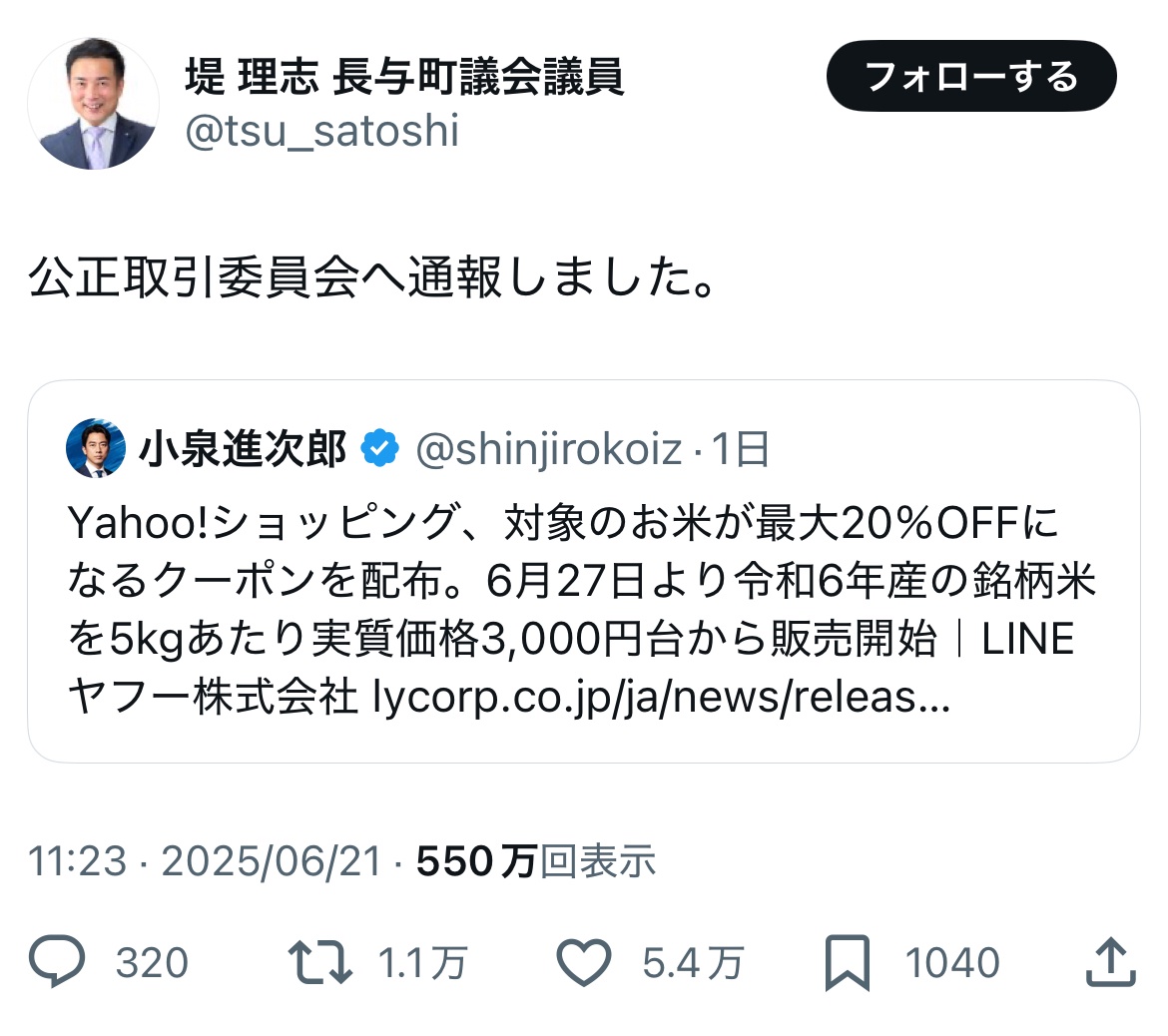Open the lycorp.co.jp news release link
This screenshot has height=1036, width=1168.
coord(659,698)
